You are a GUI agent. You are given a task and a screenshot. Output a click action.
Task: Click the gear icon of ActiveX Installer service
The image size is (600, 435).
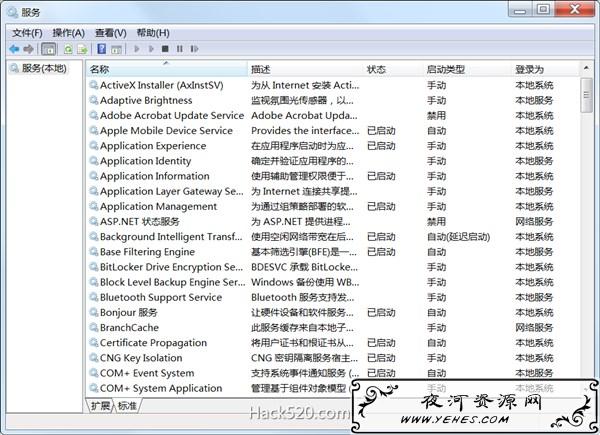click(93, 85)
